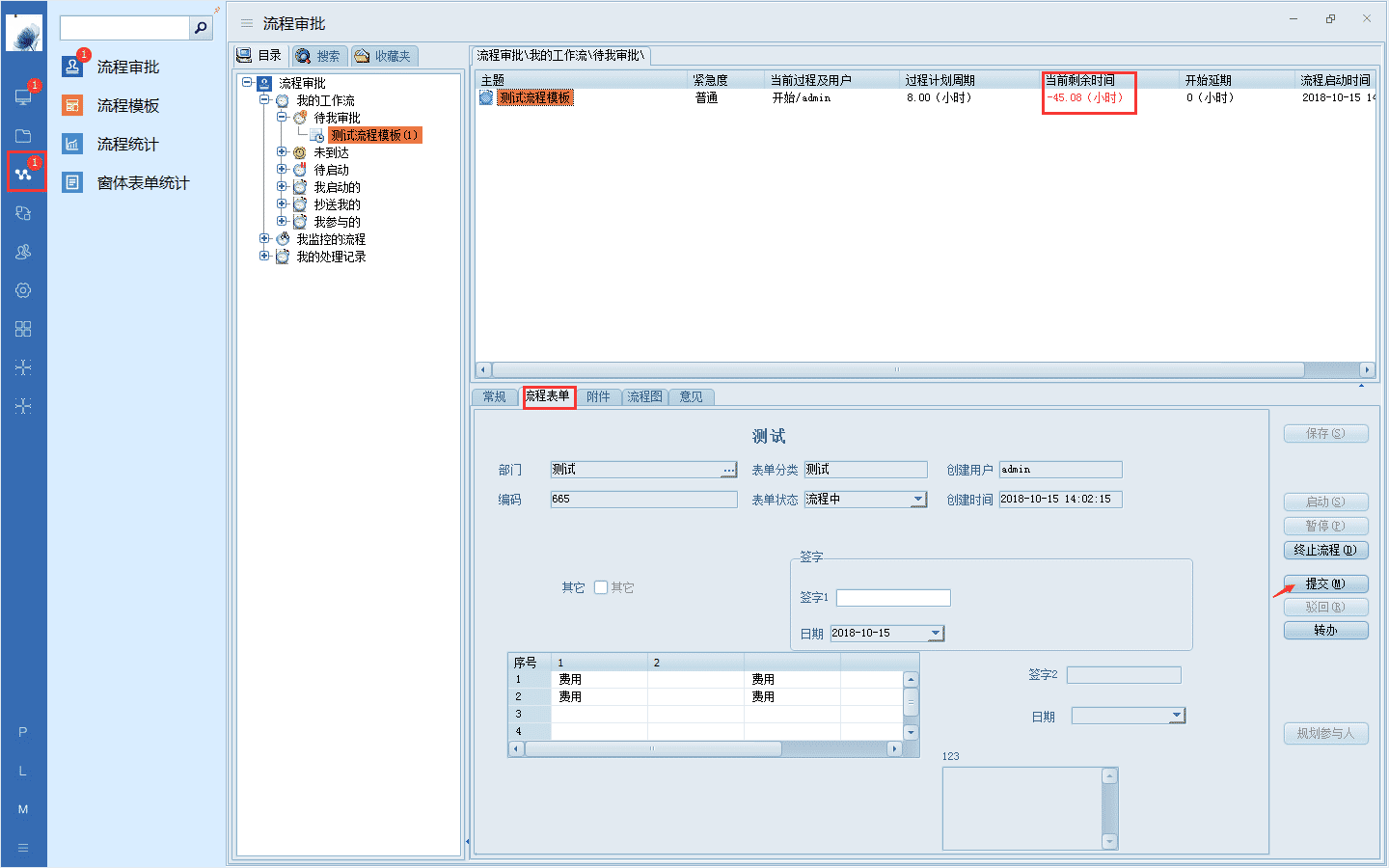
Task: Click the 终止流程 button
Action: (1325, 551)
